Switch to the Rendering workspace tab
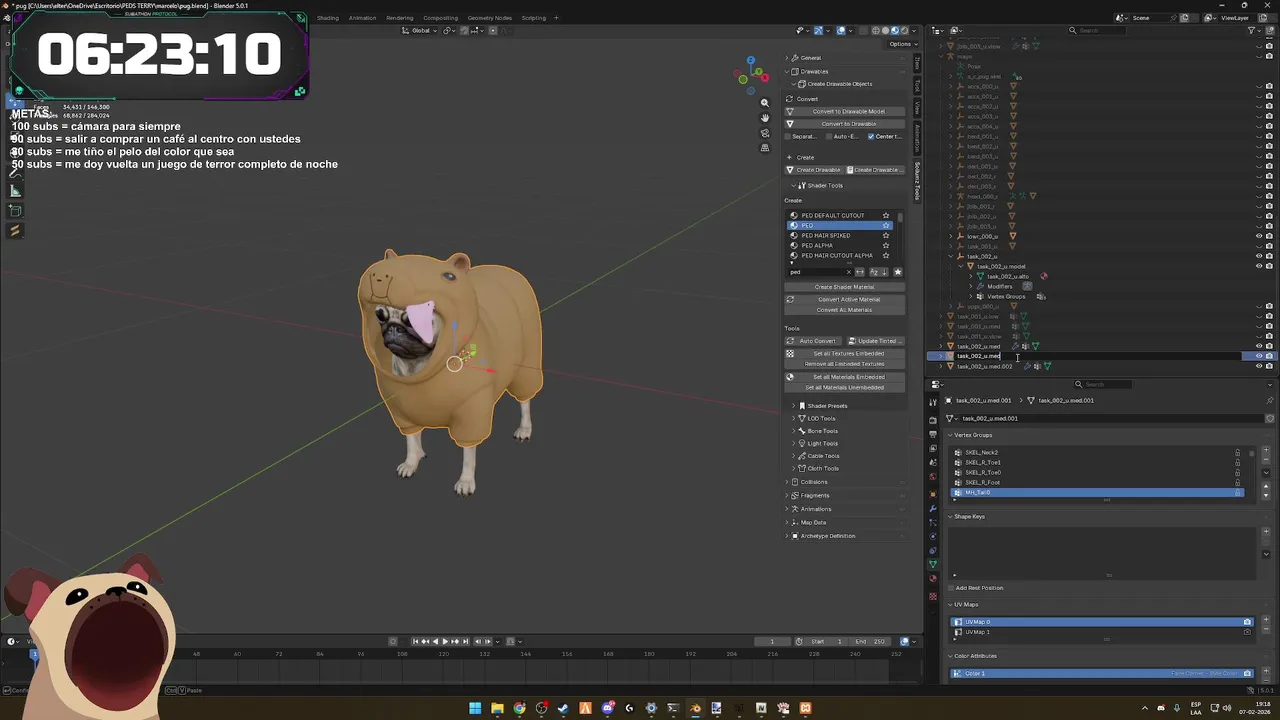Image resolution: width=1280 pixels, height=720 pixels. click(399, 18)
